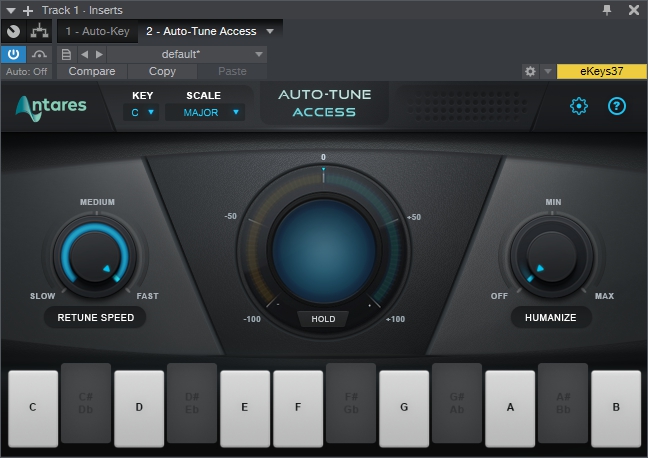Expand the default* preset dropdown
Image resolution: width=648 pixels, height=458 pixels.
(x=187, y=54)
